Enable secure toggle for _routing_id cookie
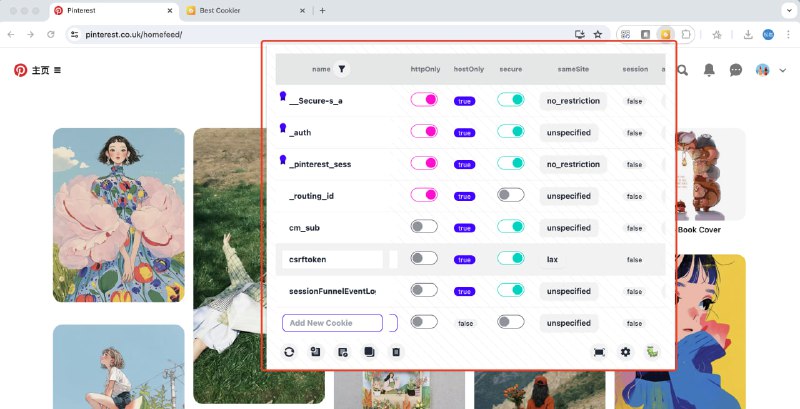This screenshot has height=409, width=800. [511, 195]
